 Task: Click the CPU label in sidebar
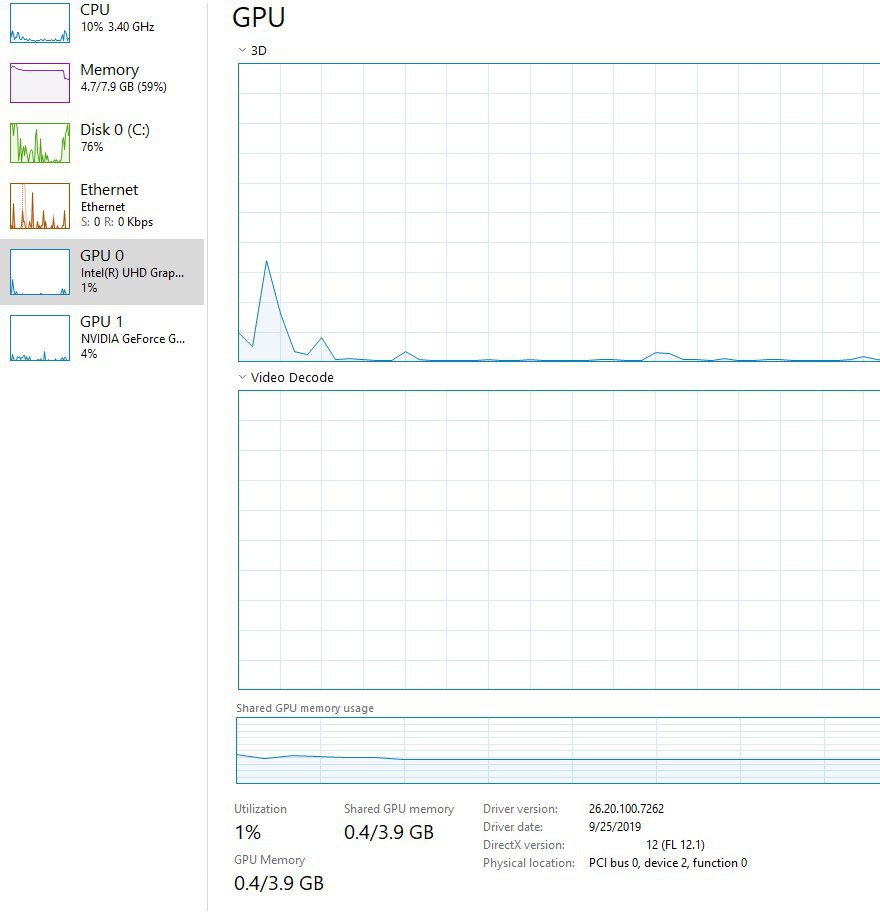95,10
